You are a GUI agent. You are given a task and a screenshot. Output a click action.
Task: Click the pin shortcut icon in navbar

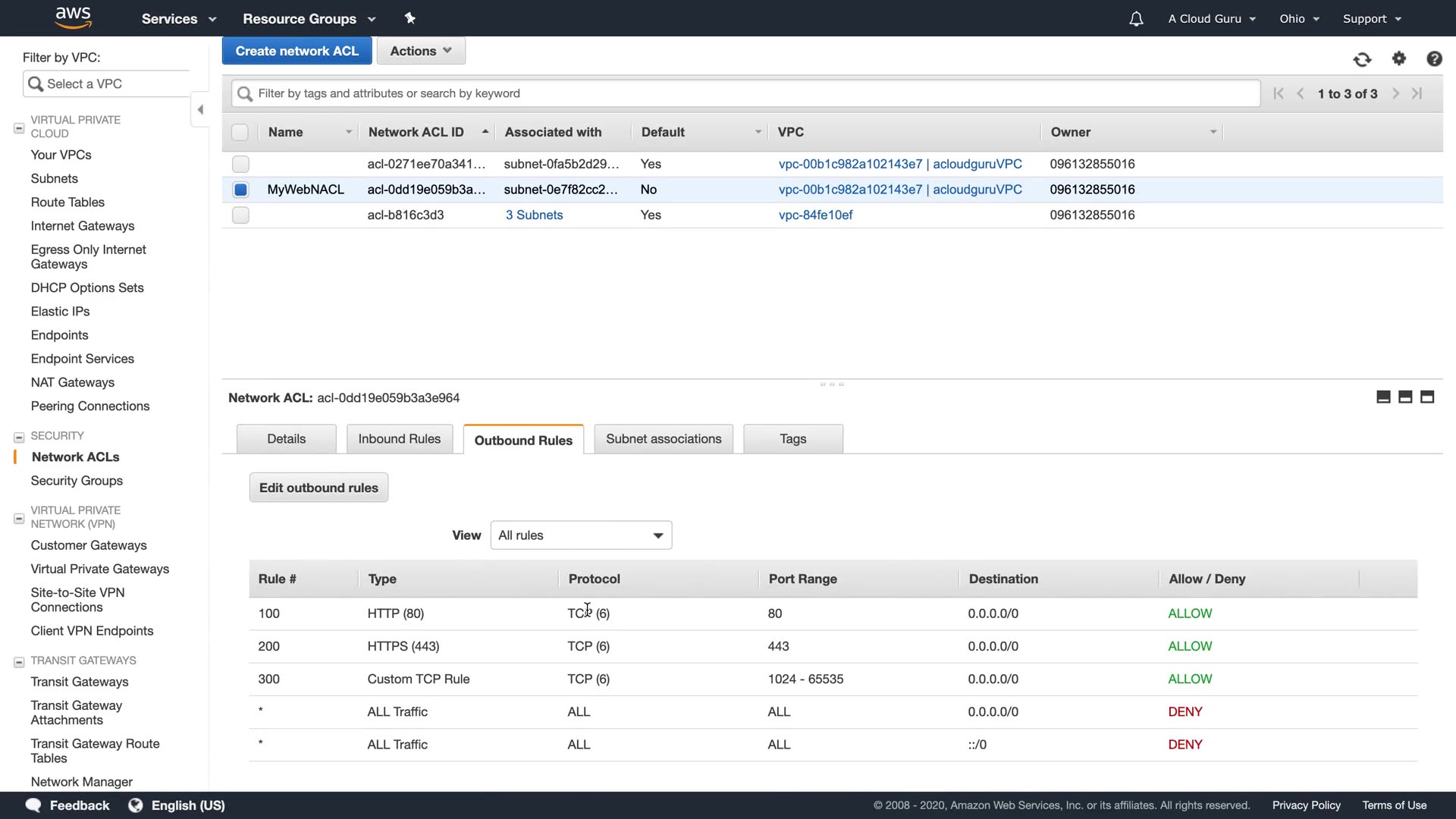pos(410,18)
